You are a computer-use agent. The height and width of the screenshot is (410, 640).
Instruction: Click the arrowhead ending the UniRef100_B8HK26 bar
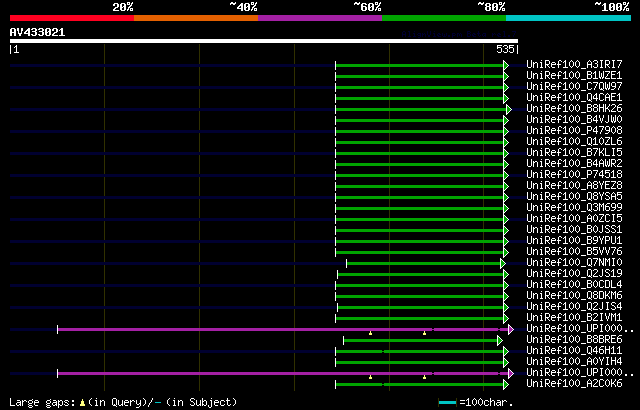509,109
